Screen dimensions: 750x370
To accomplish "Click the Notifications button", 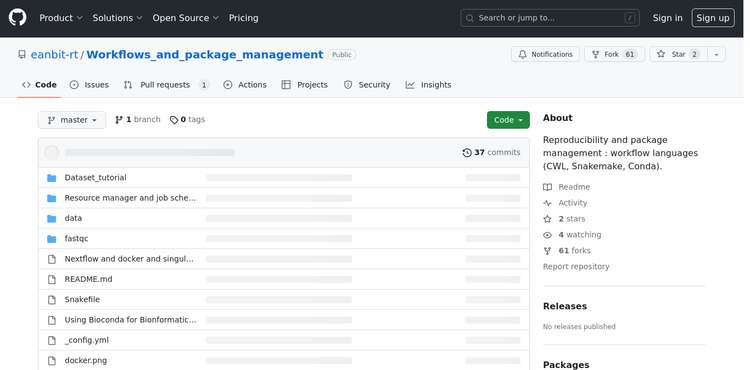I will coord(545,54).
